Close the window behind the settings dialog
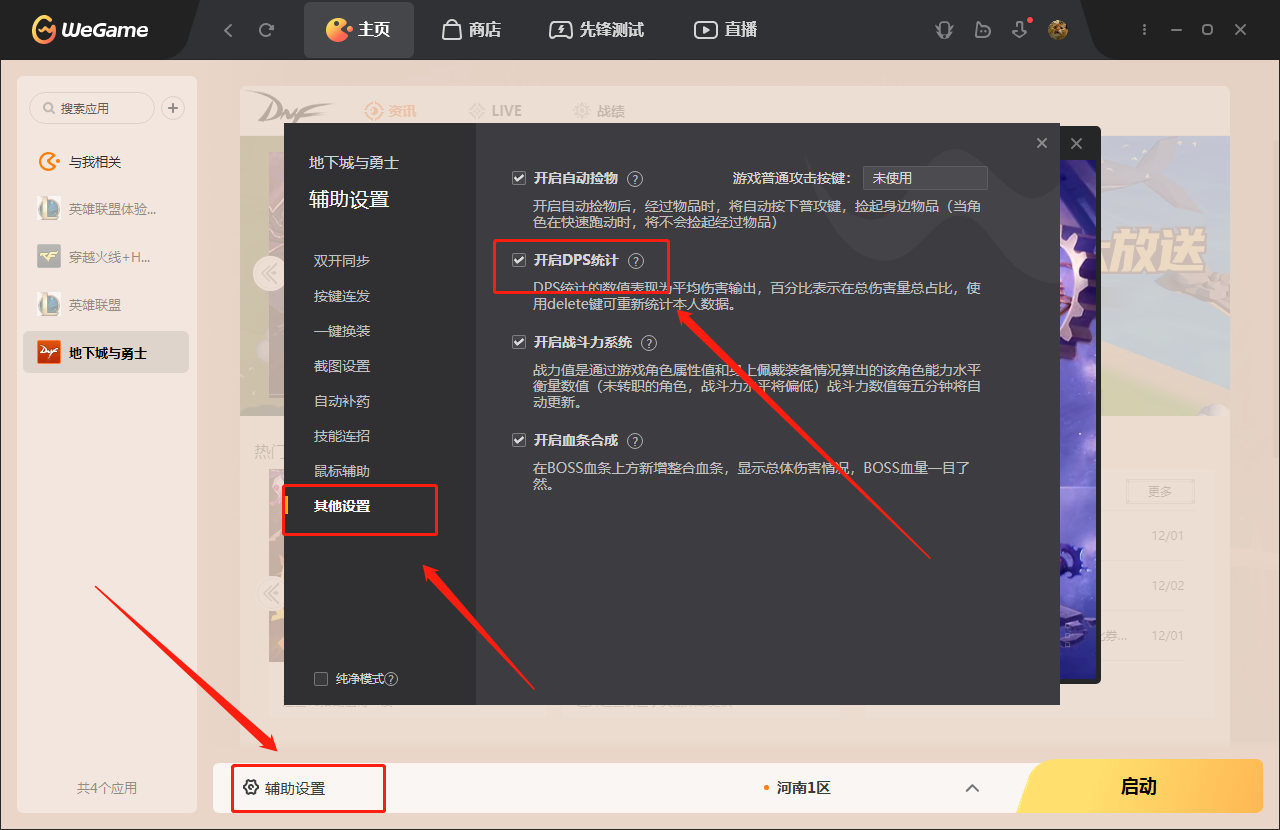The width and height of the screenshot is (1280, 830). 1077,144
